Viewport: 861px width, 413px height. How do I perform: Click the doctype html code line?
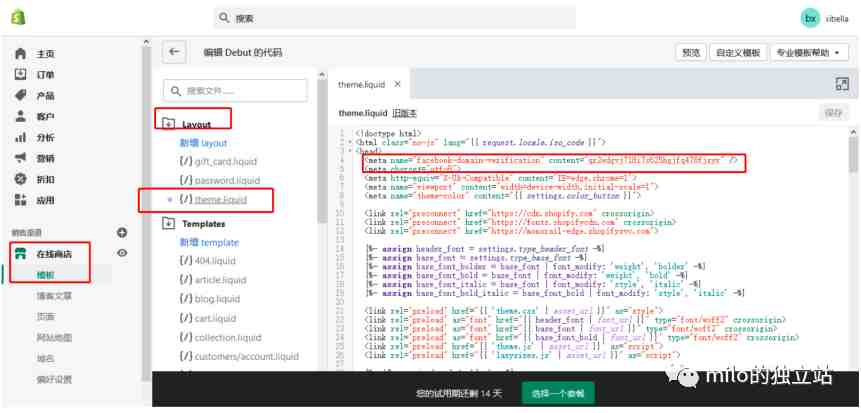click(x=388, y=133)
